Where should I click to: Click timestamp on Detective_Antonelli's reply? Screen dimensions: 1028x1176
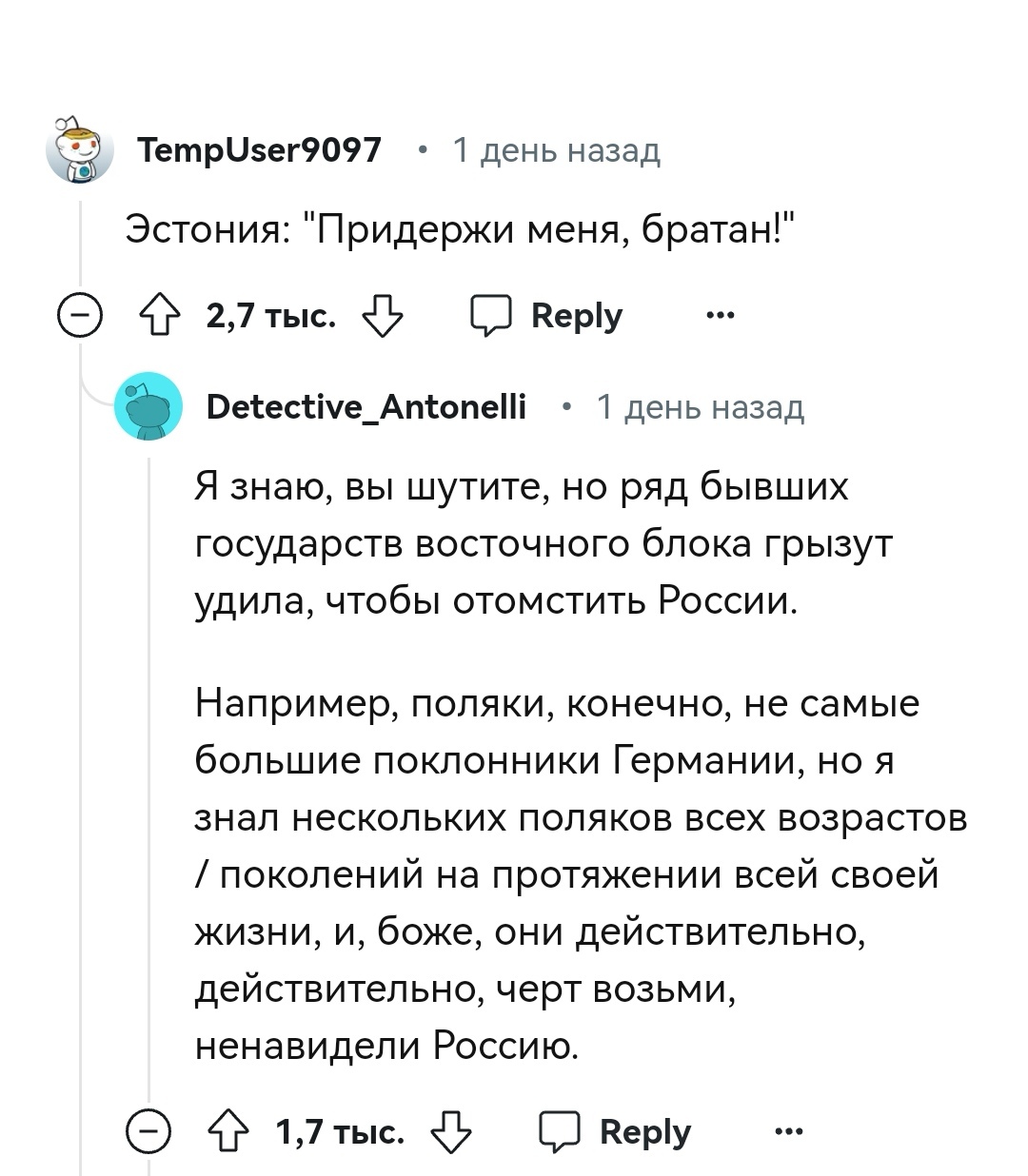(x=700, y=407)
